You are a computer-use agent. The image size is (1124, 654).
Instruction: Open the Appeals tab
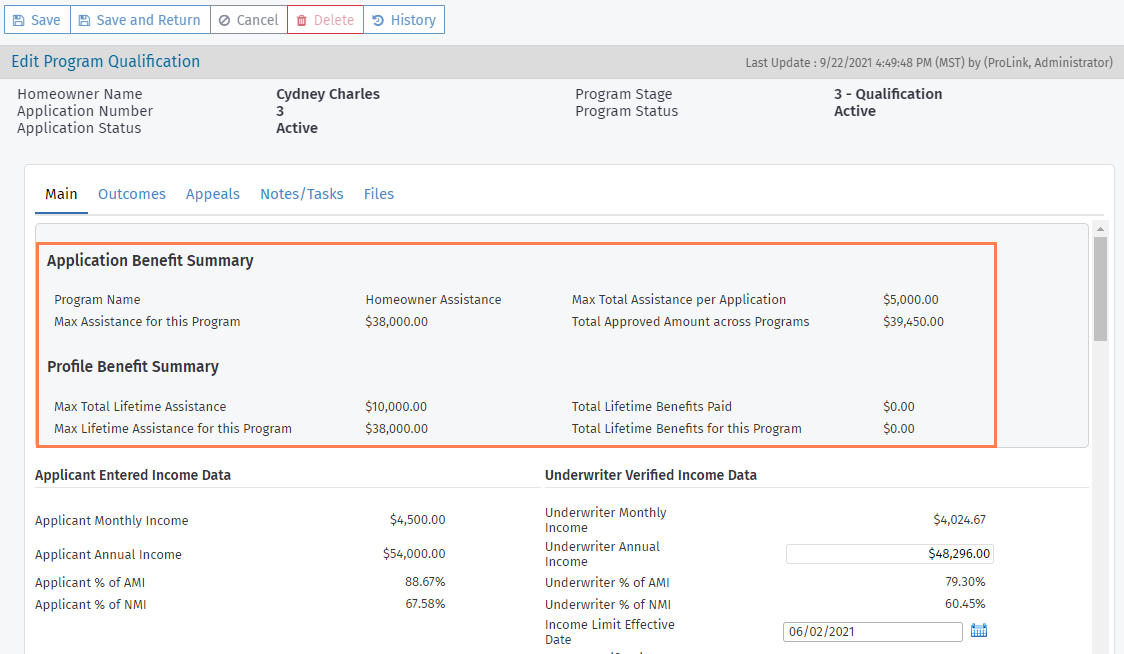tap(212, 194)
